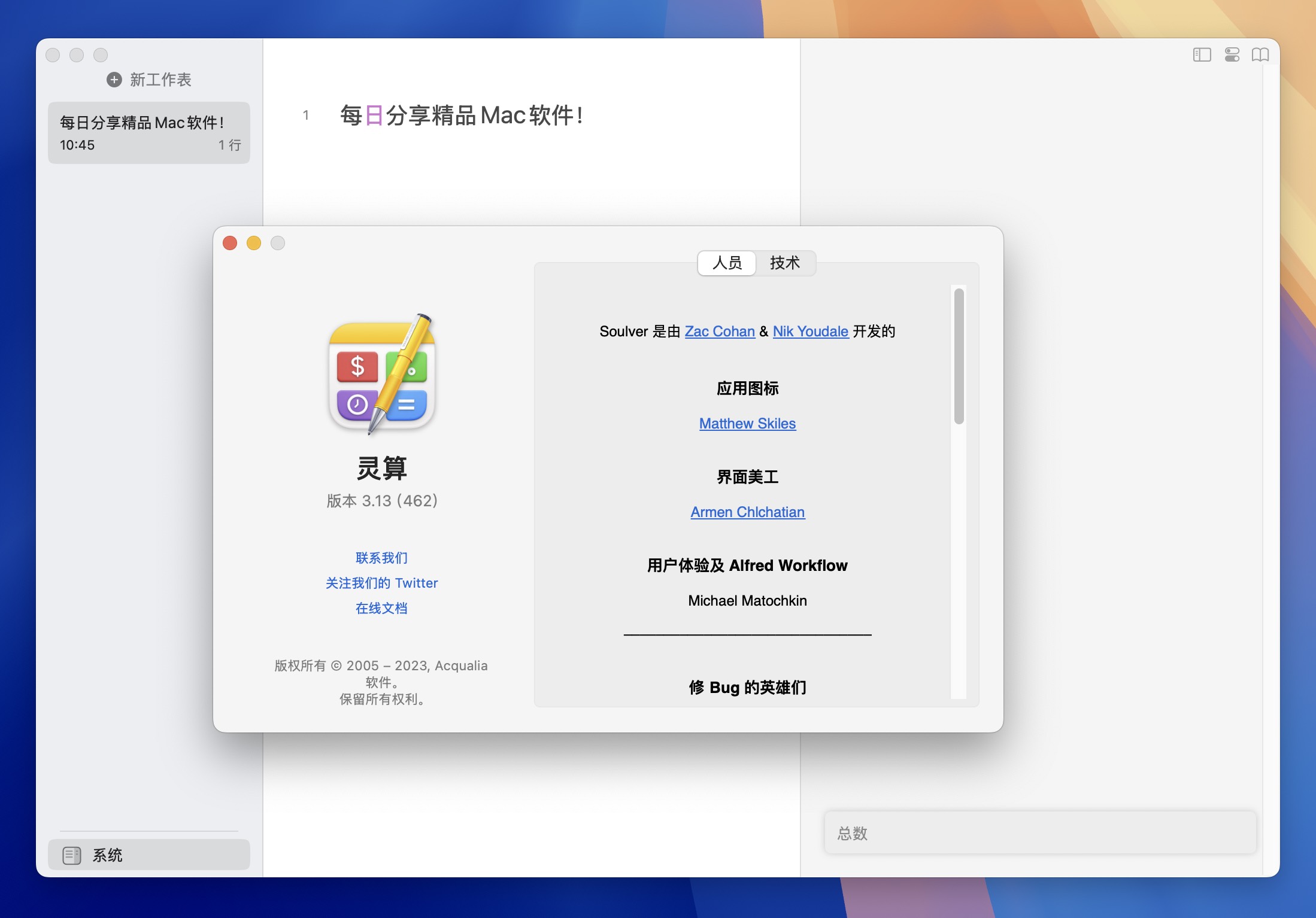Click the 总数 totals field

pyautogui.click(x=1040, y=833)
